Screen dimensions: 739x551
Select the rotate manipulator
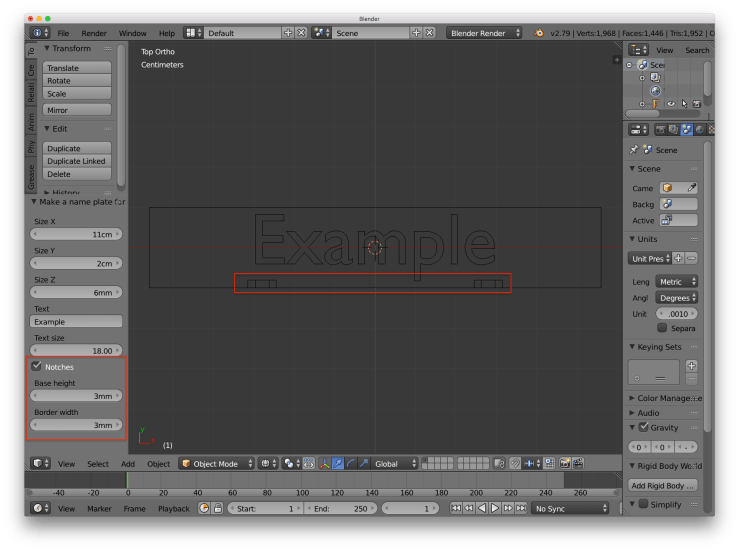point(351,463)
